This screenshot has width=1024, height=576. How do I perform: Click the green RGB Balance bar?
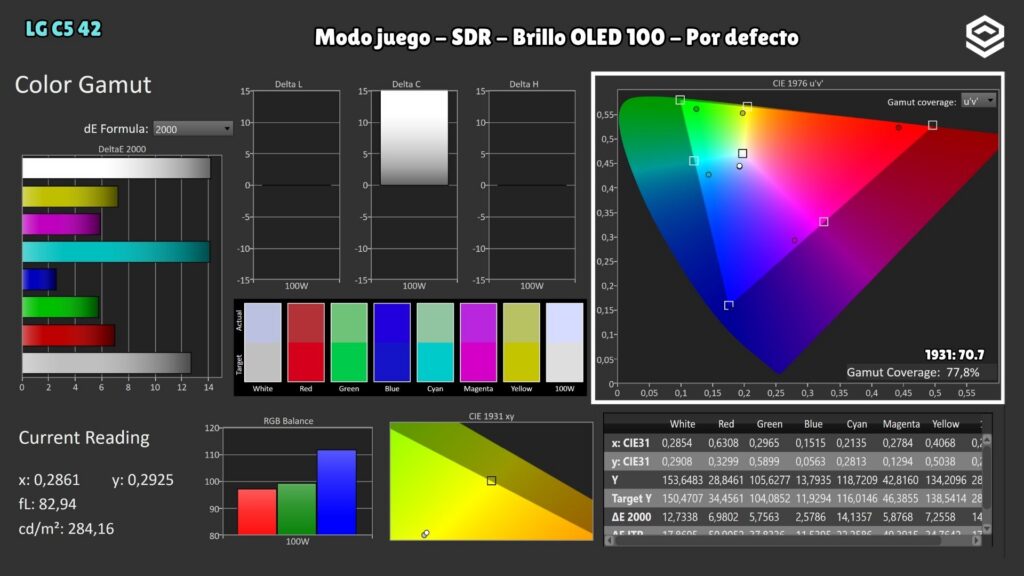coord(296,509)
